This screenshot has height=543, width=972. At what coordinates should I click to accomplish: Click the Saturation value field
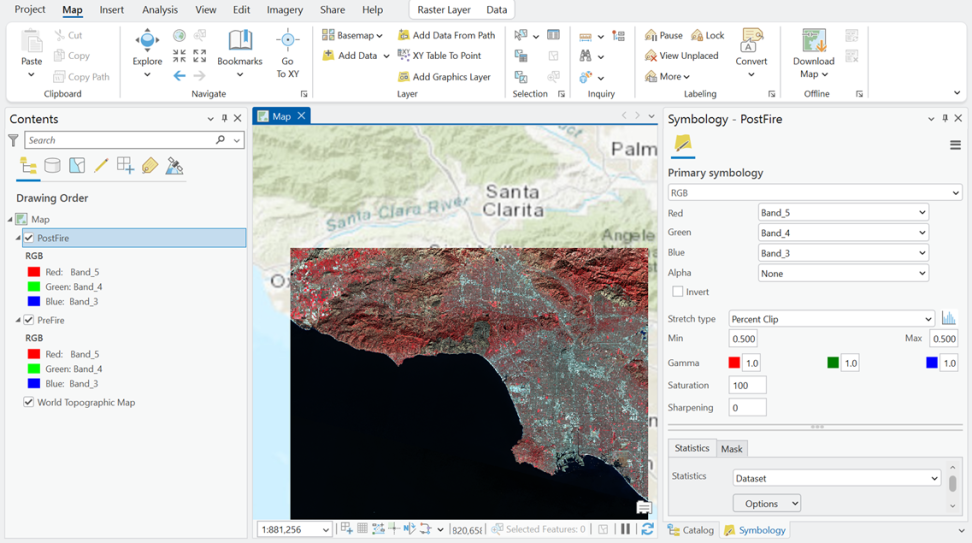[747, 385]
